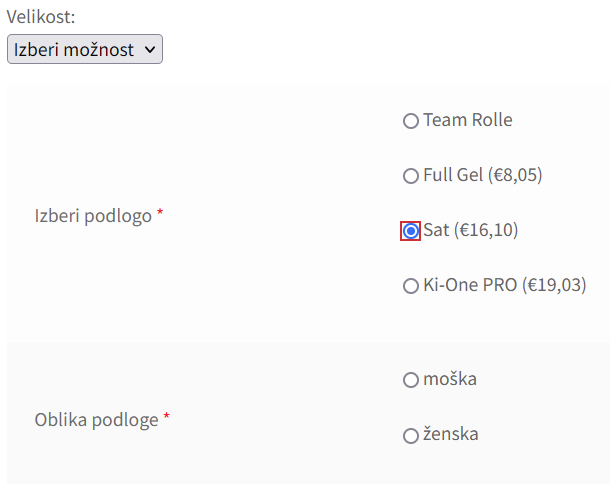Click the moška label text
610x484 pixels.
[450, 379]
